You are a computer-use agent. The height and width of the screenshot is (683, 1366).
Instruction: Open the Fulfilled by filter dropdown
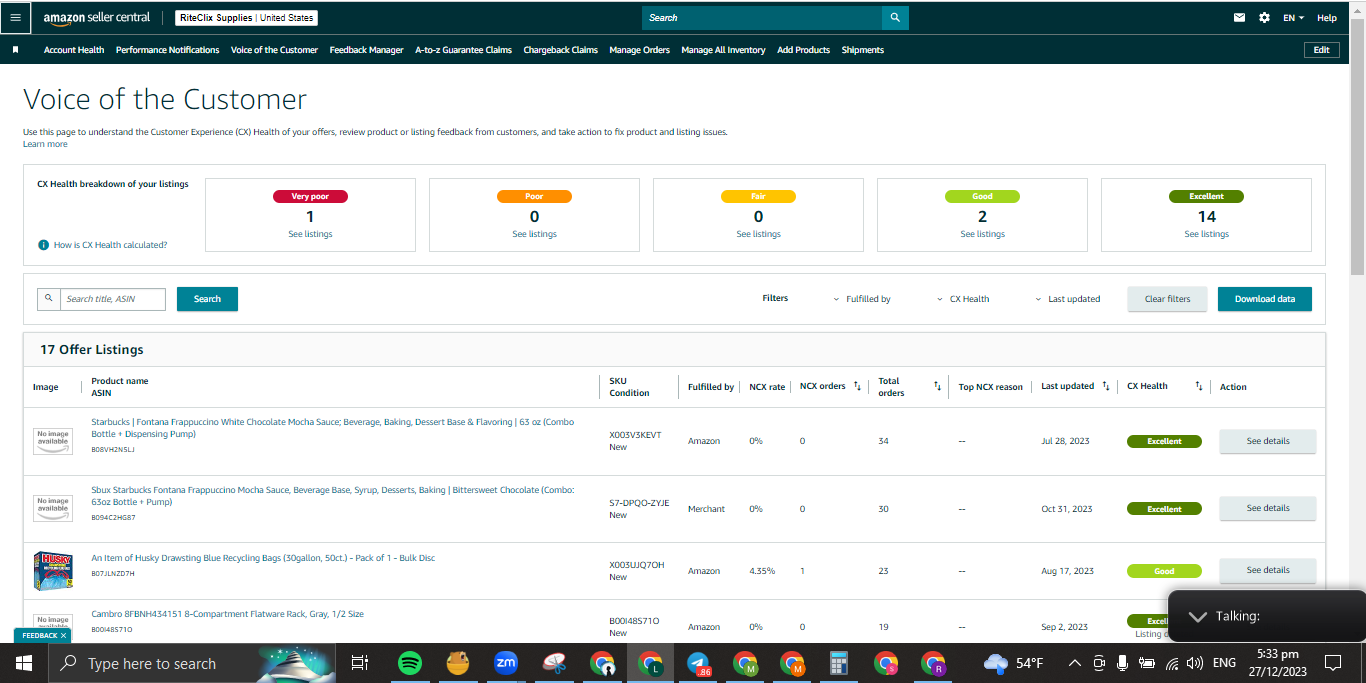click(862, 299)
